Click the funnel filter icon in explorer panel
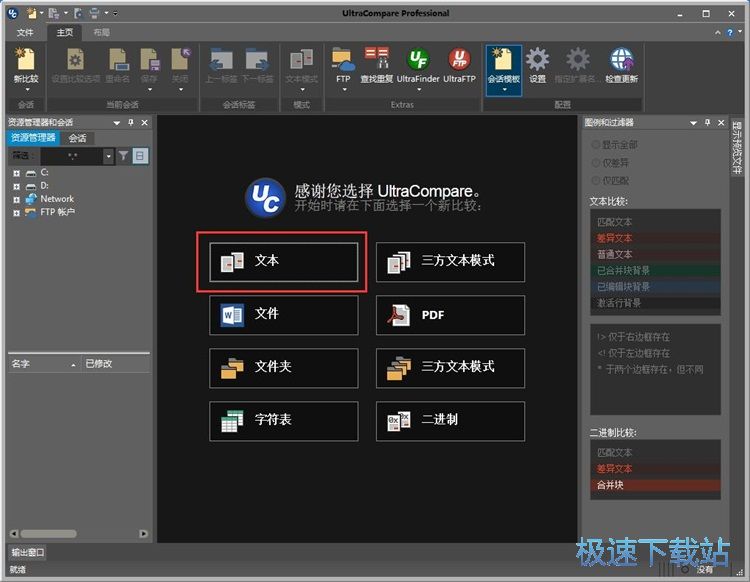 coord(123,155)
